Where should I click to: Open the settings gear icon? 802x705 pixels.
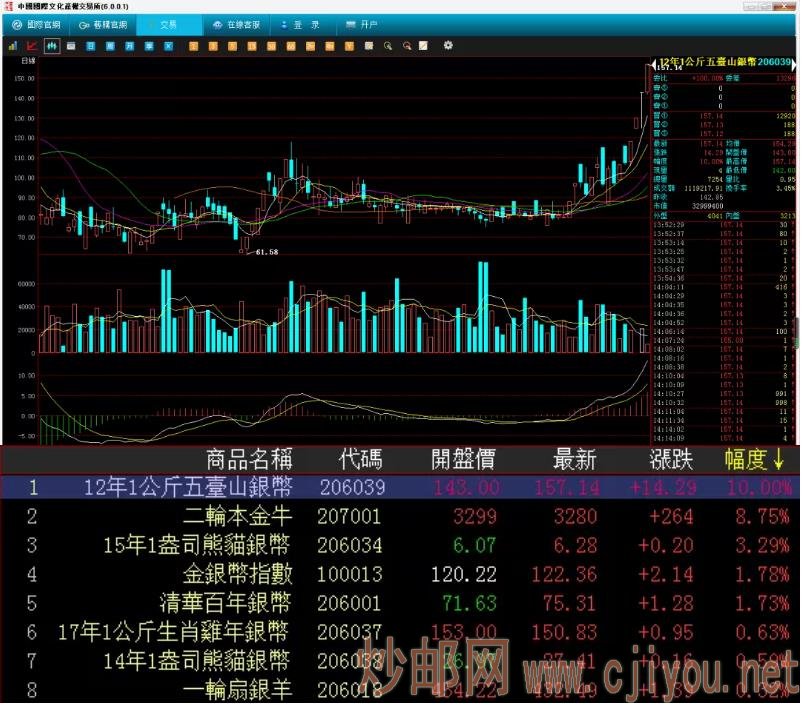448,45
